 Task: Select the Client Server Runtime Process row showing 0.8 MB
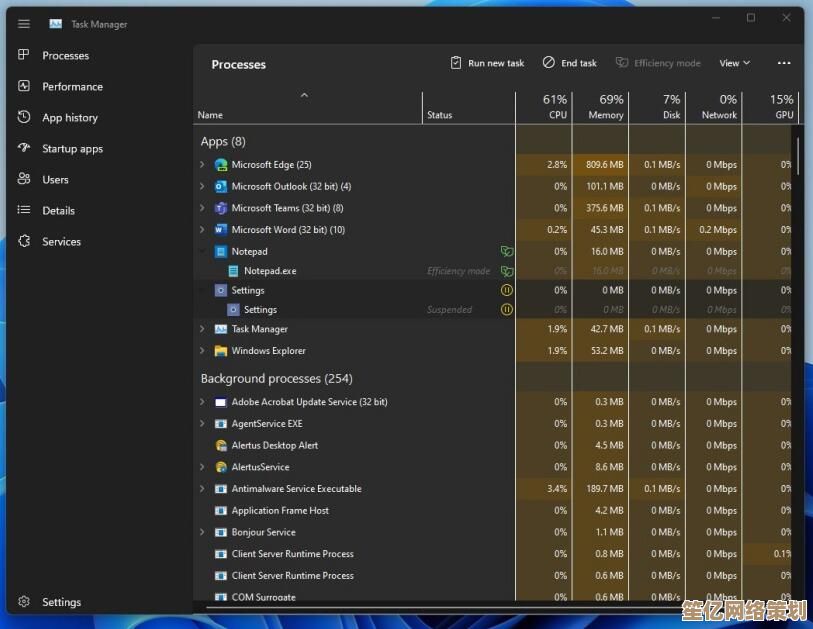point(494,554)
